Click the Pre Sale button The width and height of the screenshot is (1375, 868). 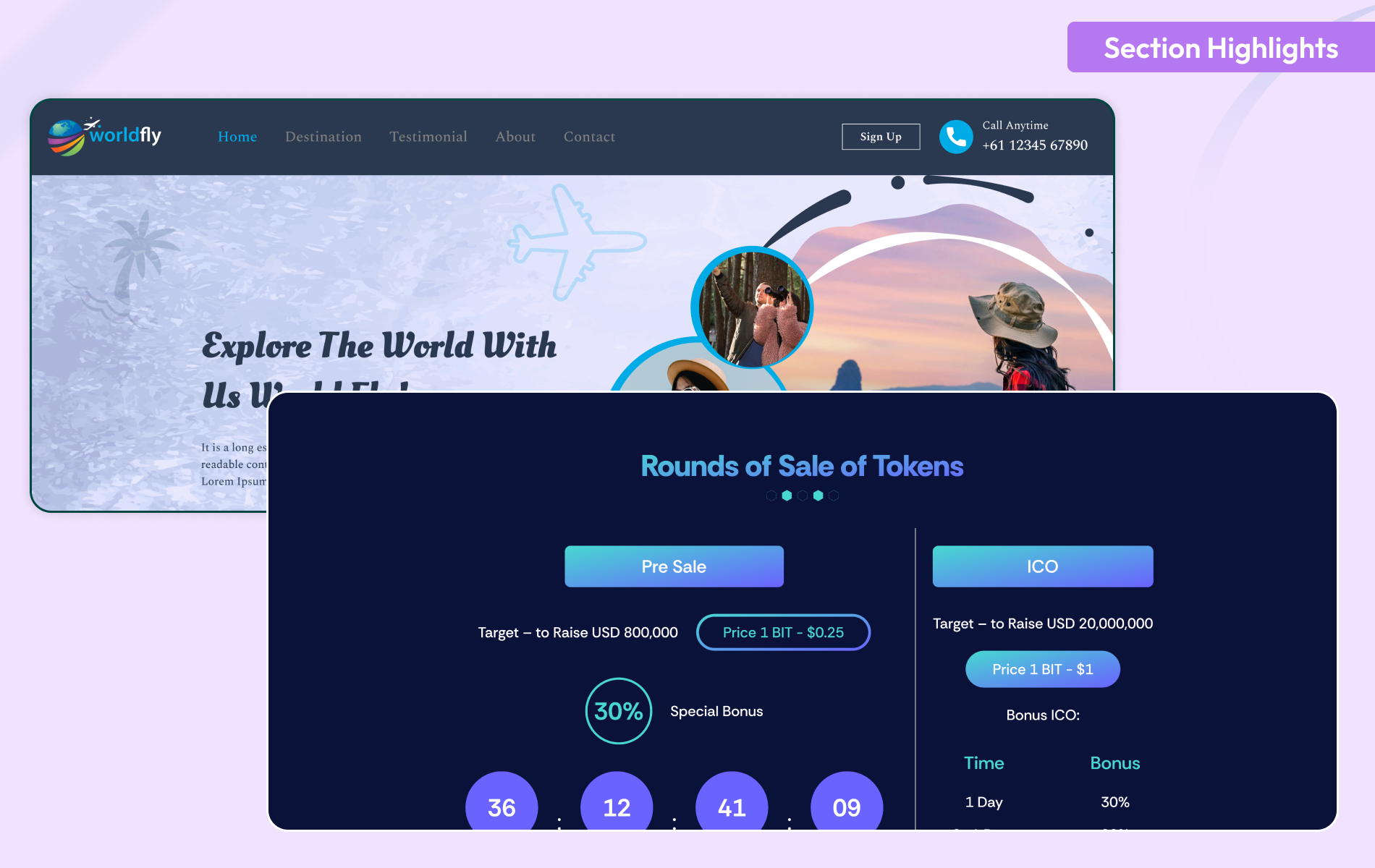(674, 566)
